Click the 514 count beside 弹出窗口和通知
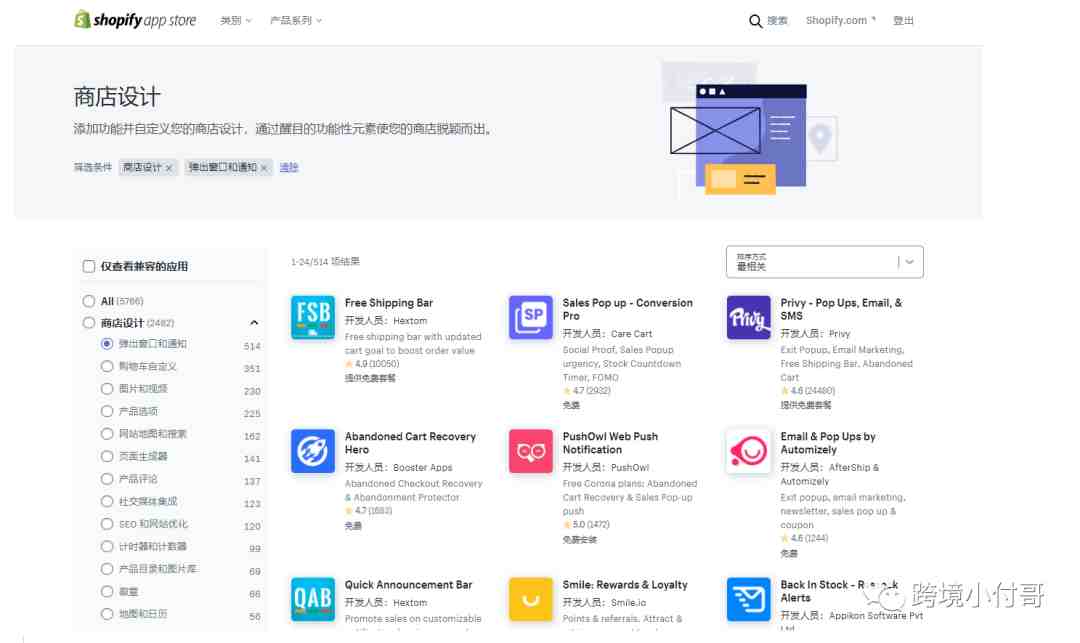The image size is (1080, 643). [x=252, y=346]
